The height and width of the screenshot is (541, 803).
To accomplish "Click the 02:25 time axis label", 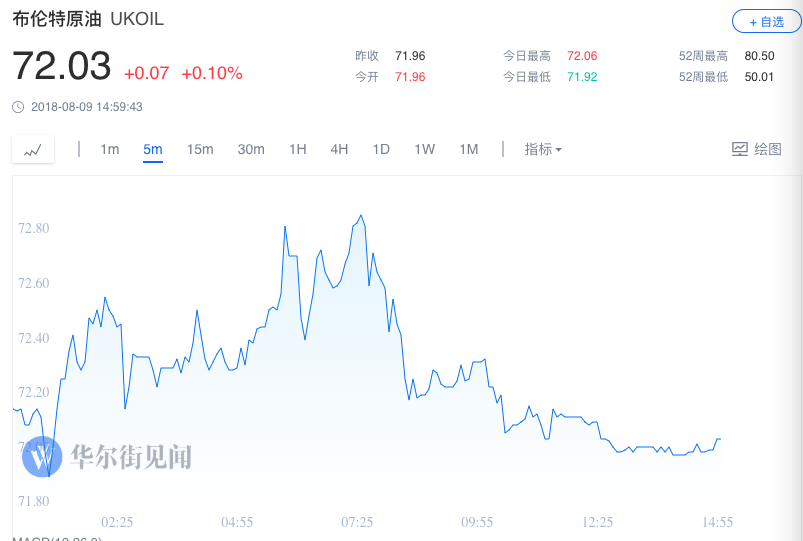I will point(117,522).
